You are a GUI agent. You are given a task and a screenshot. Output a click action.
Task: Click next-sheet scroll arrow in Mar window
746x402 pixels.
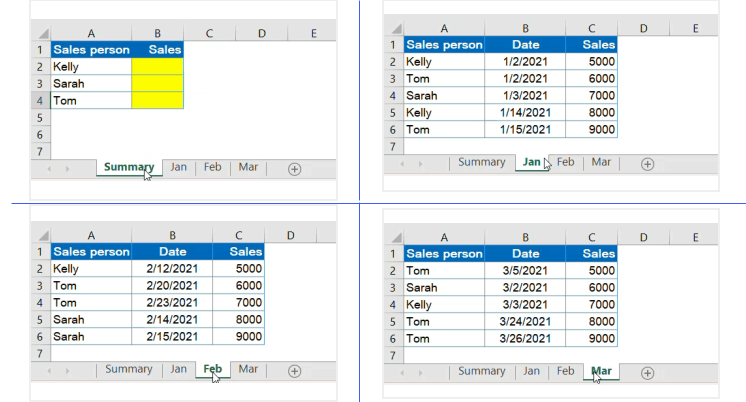point(420,373)
